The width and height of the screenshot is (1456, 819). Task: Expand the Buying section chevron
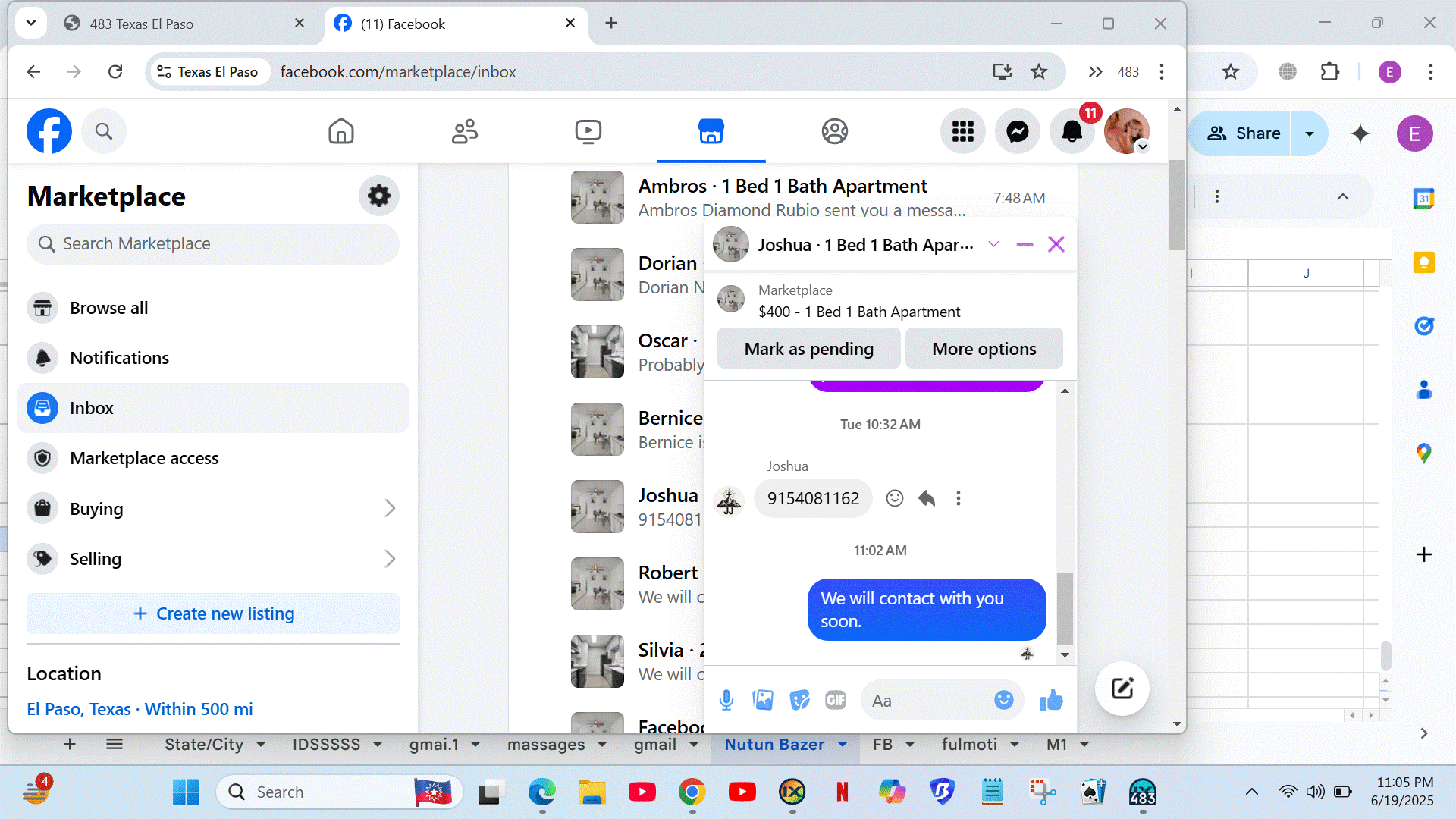click(390, 508)
